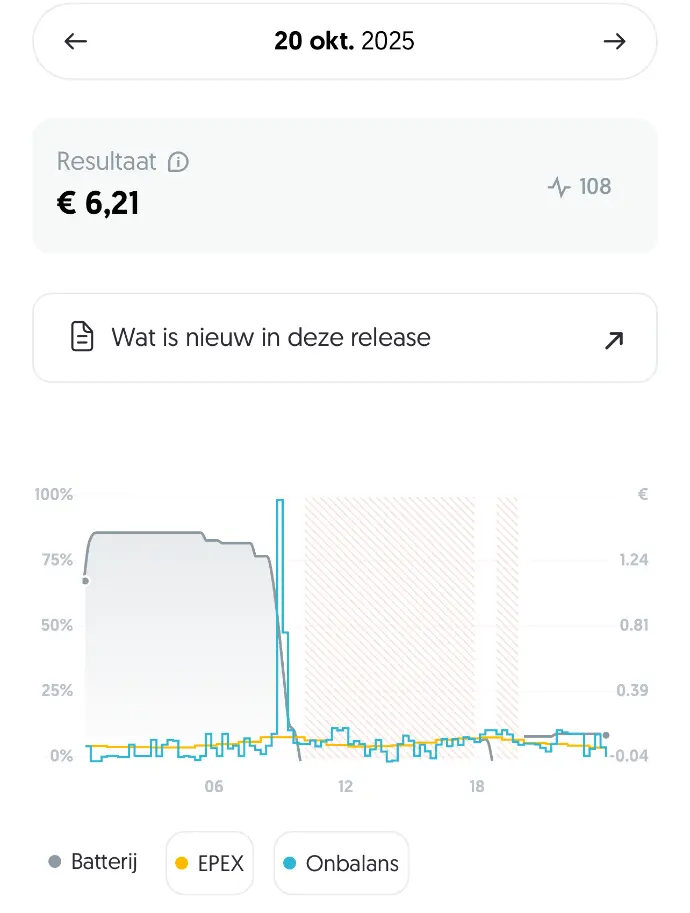The image size is (690, 913).
Task: Toggle the EPEX series in the legend
Action: [x=210, y=862]
